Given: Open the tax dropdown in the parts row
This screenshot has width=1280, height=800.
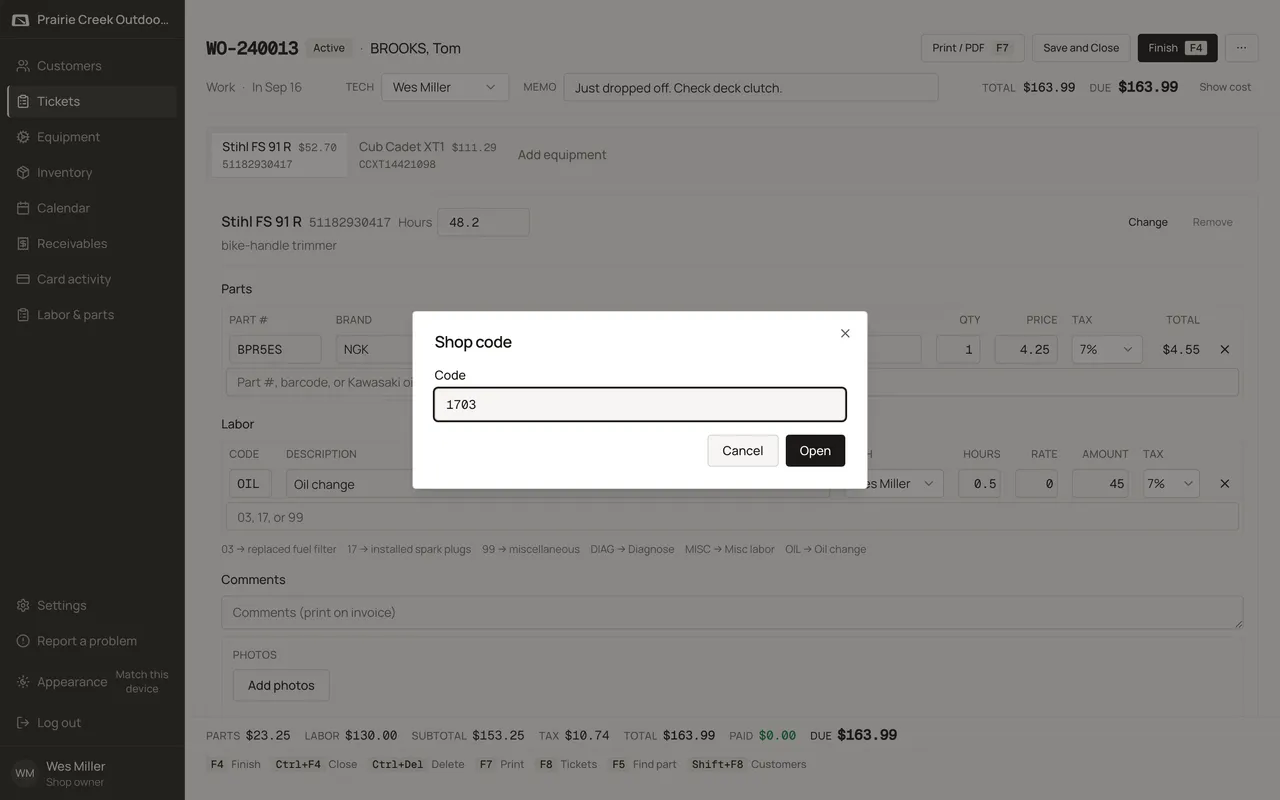Looking at the screenshot, I should pyautogui.click(x=1106, y=350).
